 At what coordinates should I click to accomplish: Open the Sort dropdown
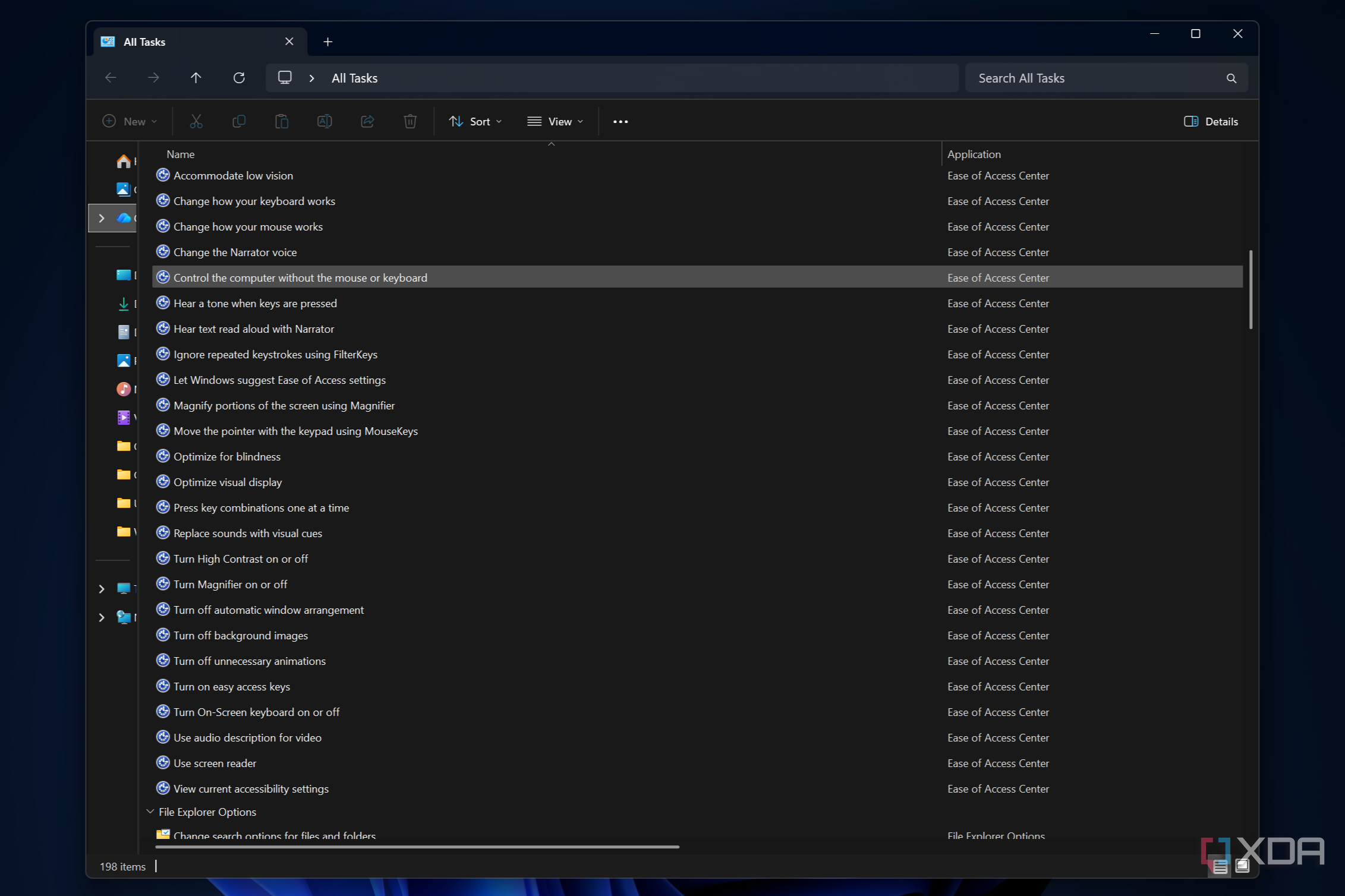click(475, 121)
